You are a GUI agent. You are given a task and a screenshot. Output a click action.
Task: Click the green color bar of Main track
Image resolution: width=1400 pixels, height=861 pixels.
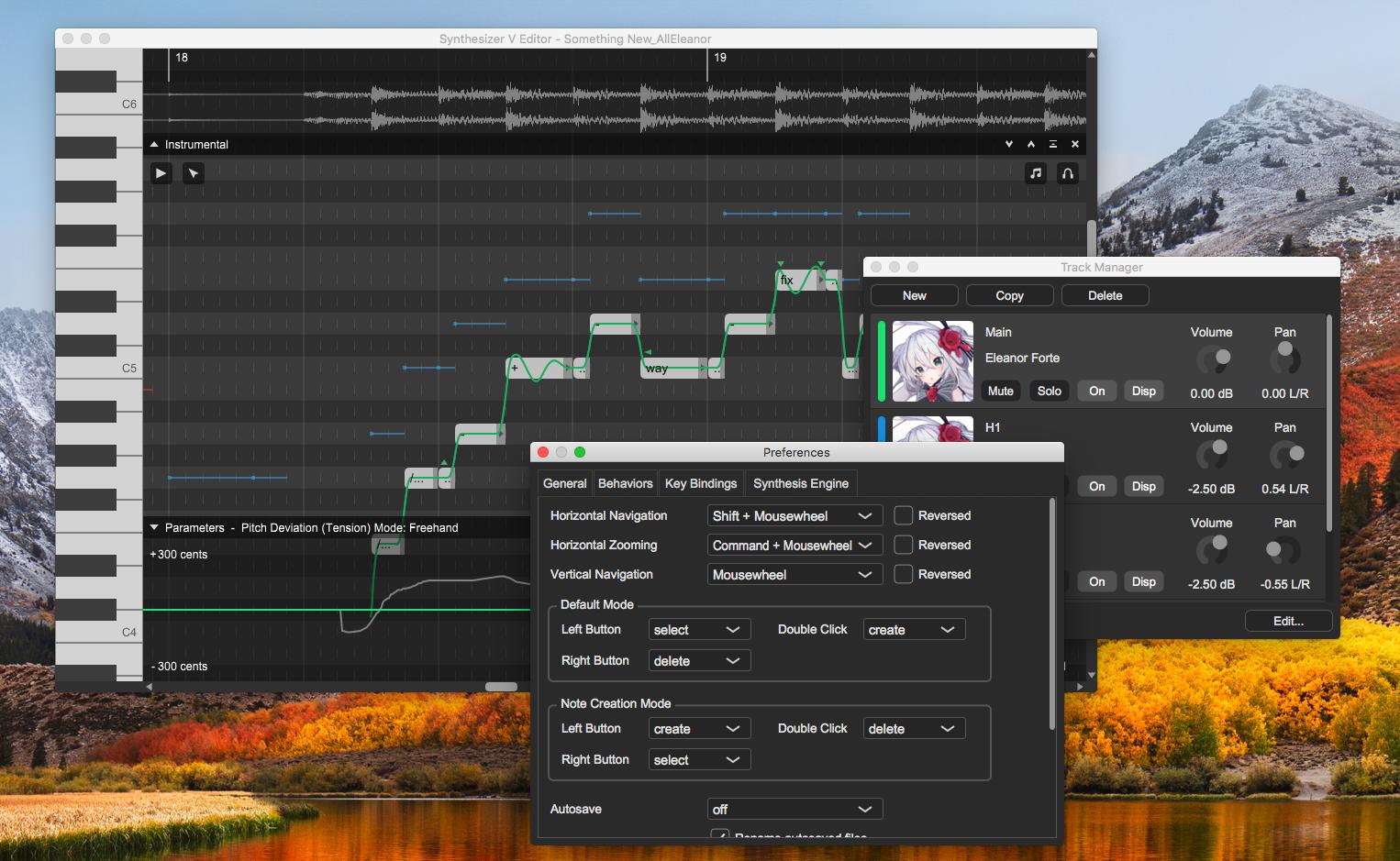pyautogui.click(x=882, y=361)
